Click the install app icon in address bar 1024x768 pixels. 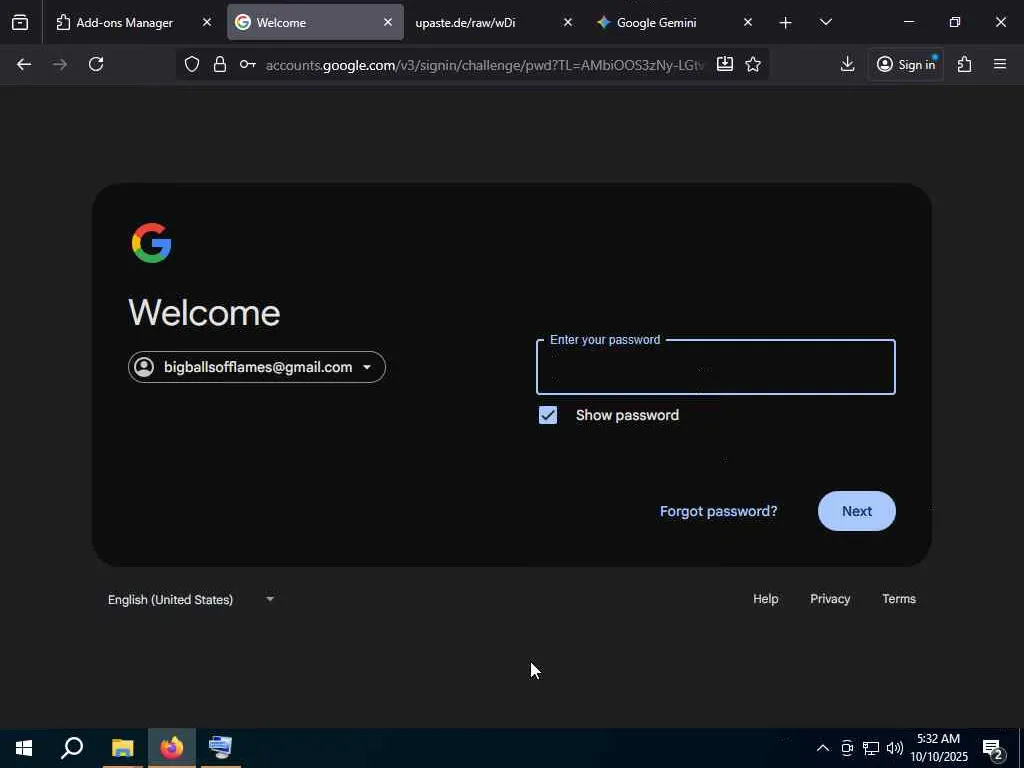click(725, 63)
